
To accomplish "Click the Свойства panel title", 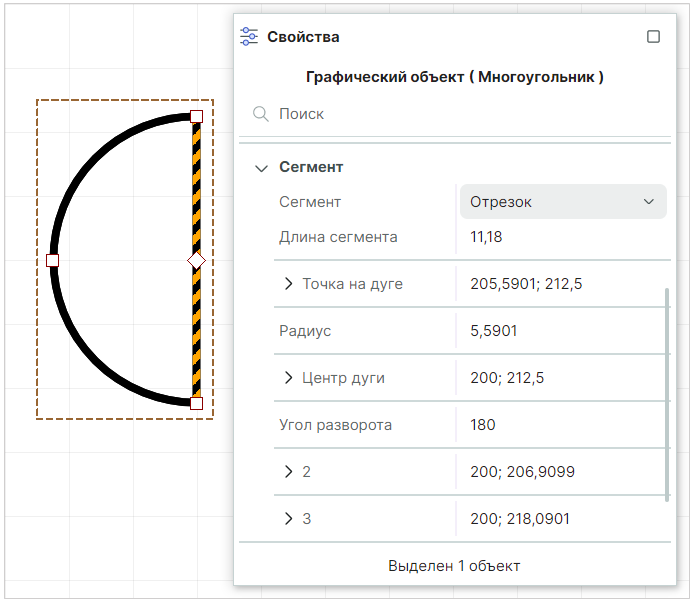I will click(x=303, y=37).
